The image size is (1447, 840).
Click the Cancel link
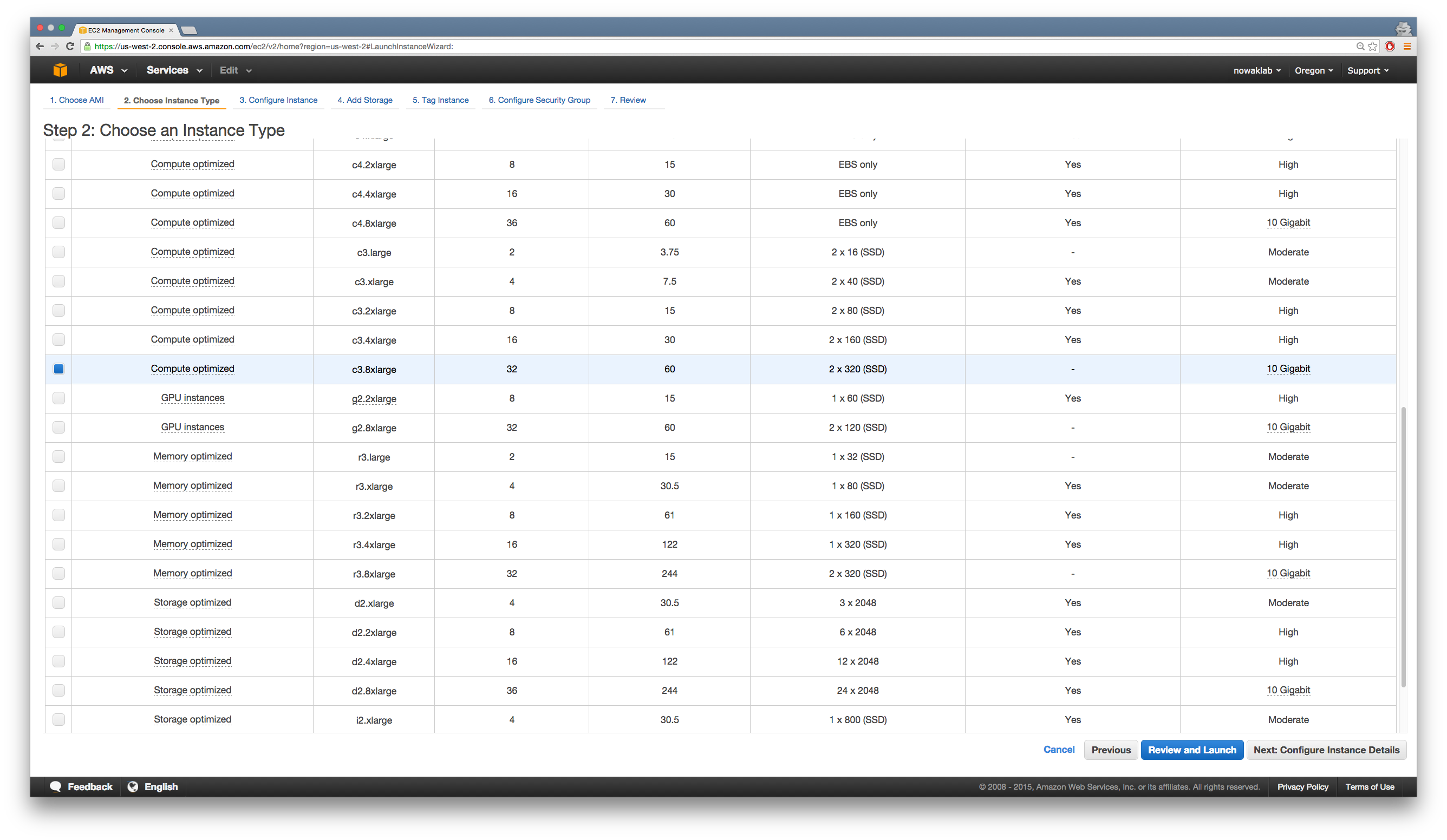coord(1058,750)
